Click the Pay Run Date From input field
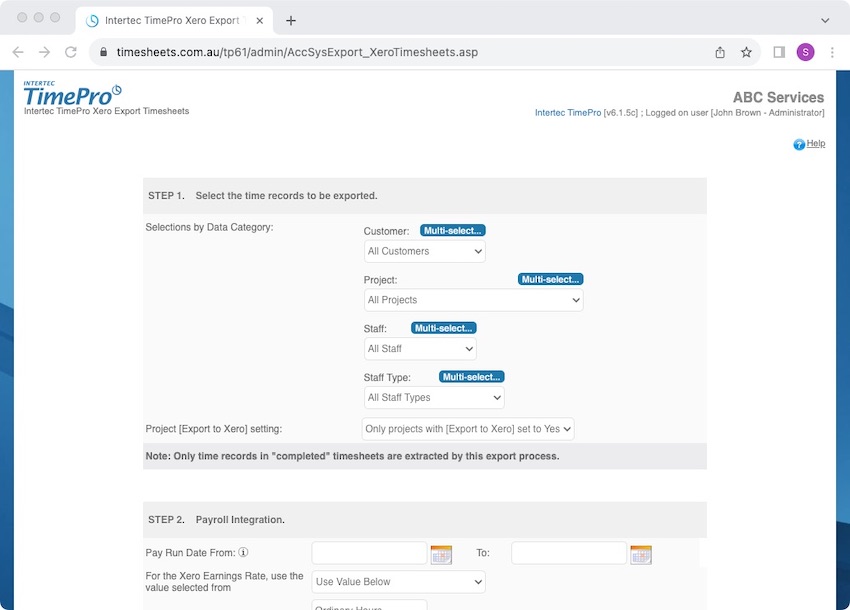The image size is (850, 610). 369,553
